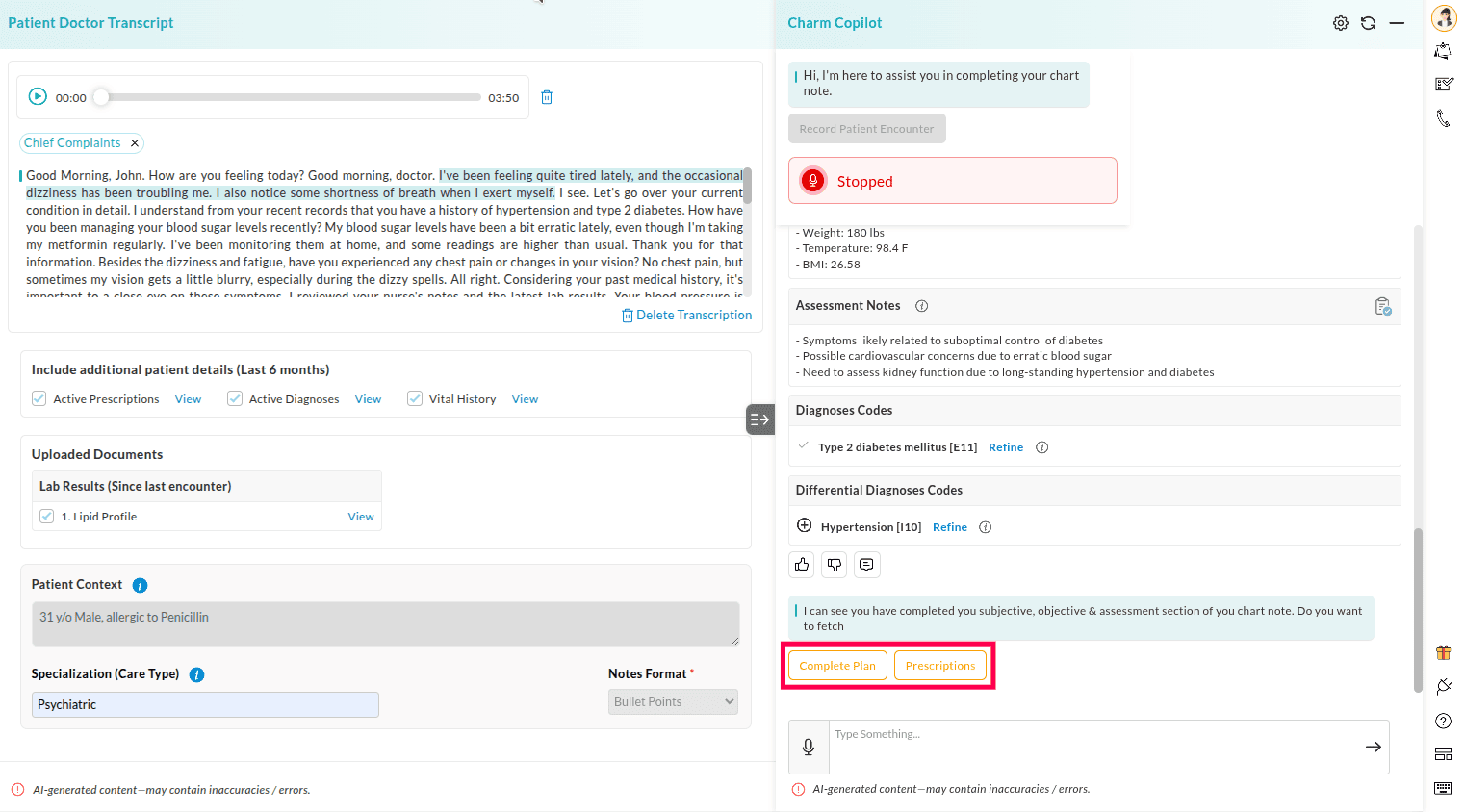
Task: Click the Specialization (Care Type) info icon
Action: [196, 674]
